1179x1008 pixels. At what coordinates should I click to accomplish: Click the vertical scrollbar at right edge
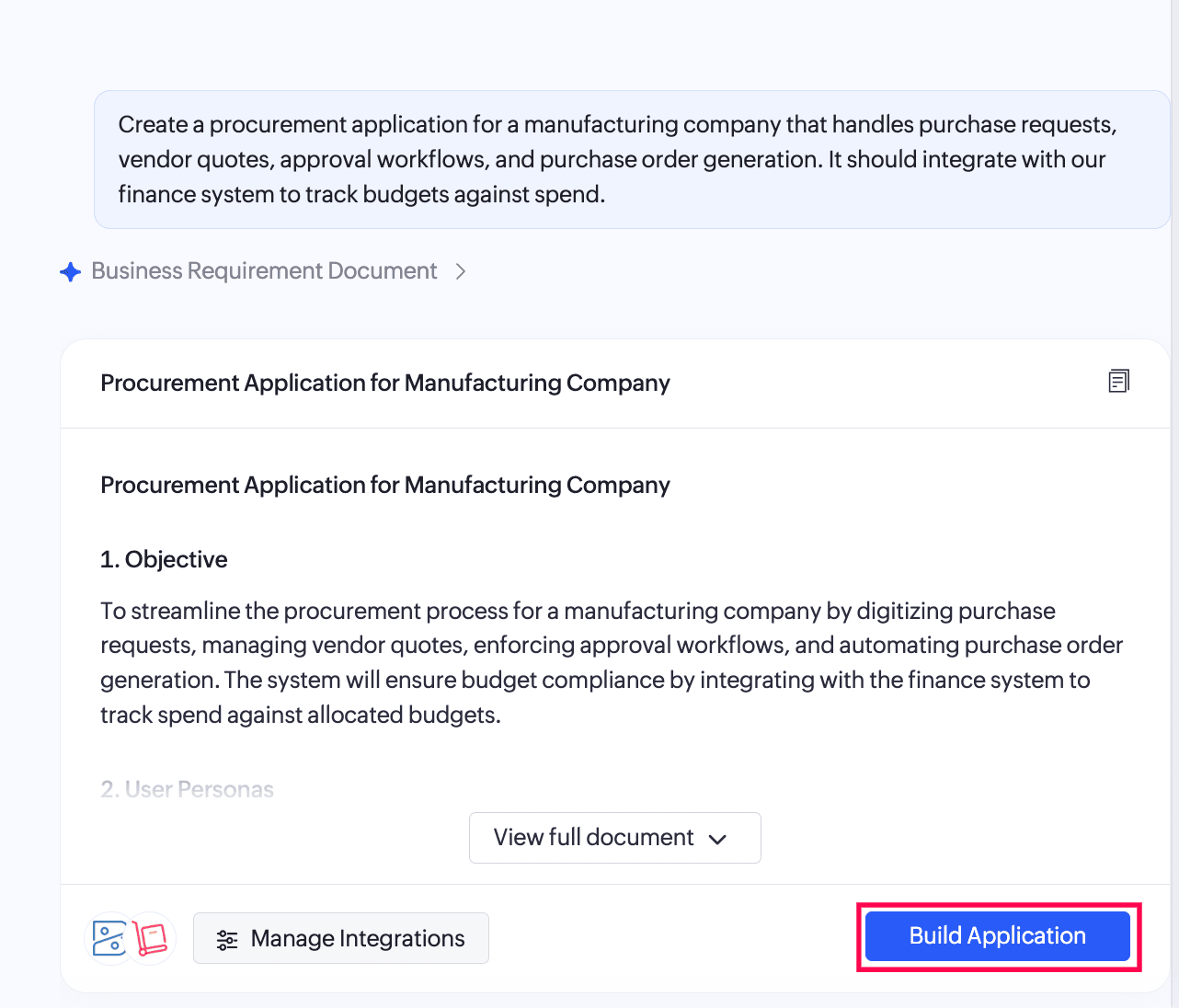(x=1174, y=504)
